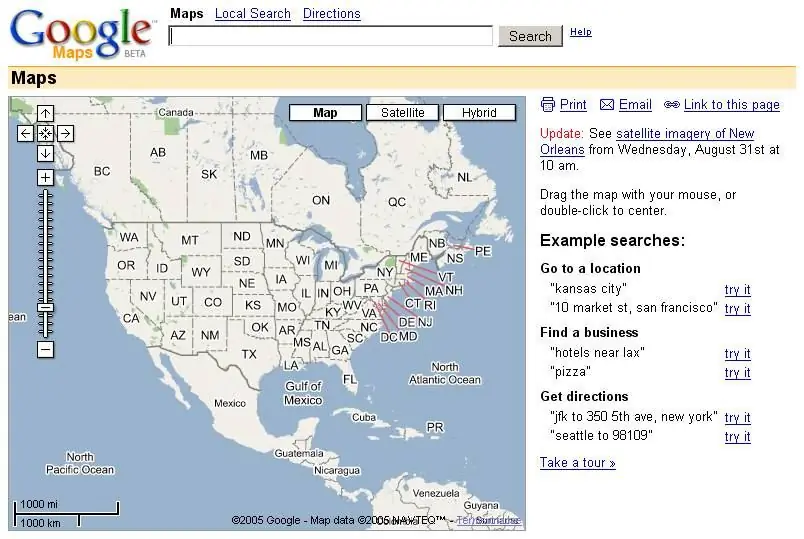Open Link to this page
This screenshot has width=804, height=539.
[x=732, y=105]
